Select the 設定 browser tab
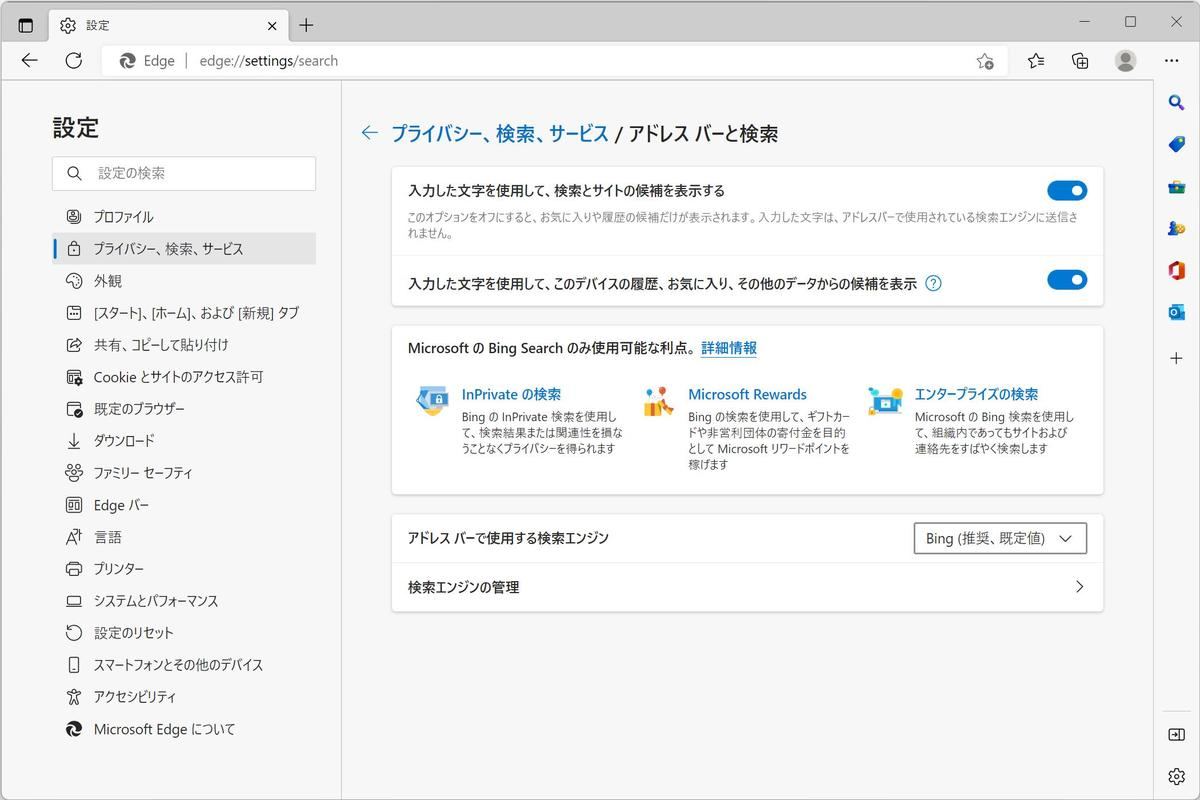 pos(168,25)
